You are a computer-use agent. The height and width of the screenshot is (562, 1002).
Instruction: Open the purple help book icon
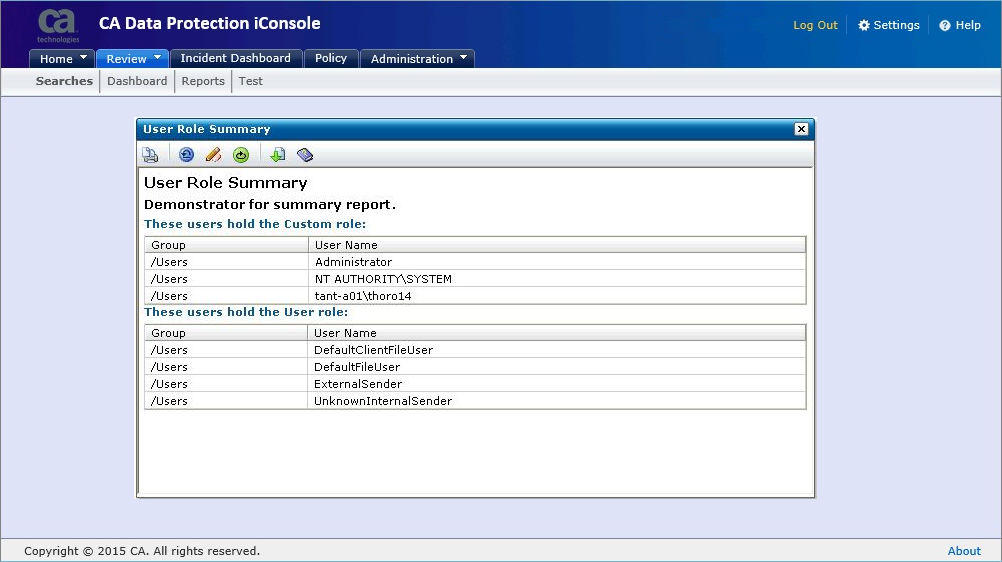coord(305,155)
